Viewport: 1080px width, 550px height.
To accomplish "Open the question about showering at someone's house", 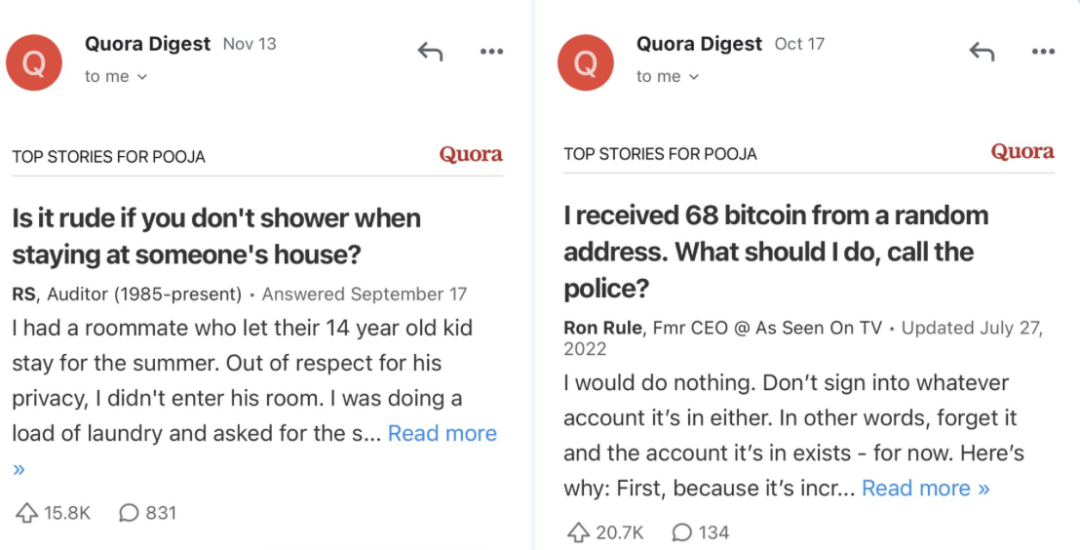I will [x=216, y=236].
